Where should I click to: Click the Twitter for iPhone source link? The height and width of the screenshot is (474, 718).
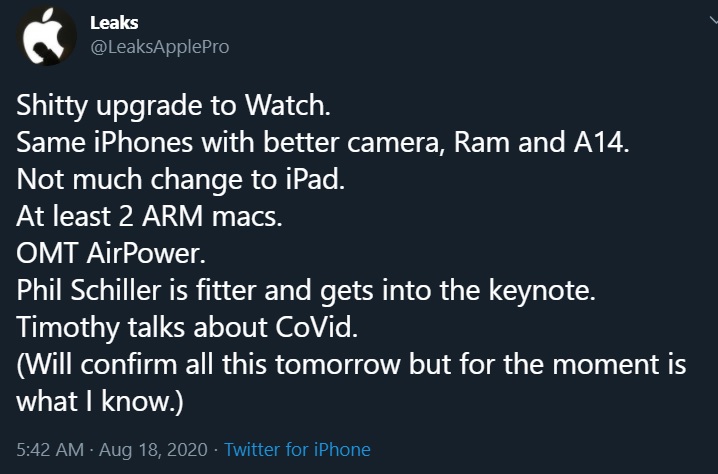[297, 449]
